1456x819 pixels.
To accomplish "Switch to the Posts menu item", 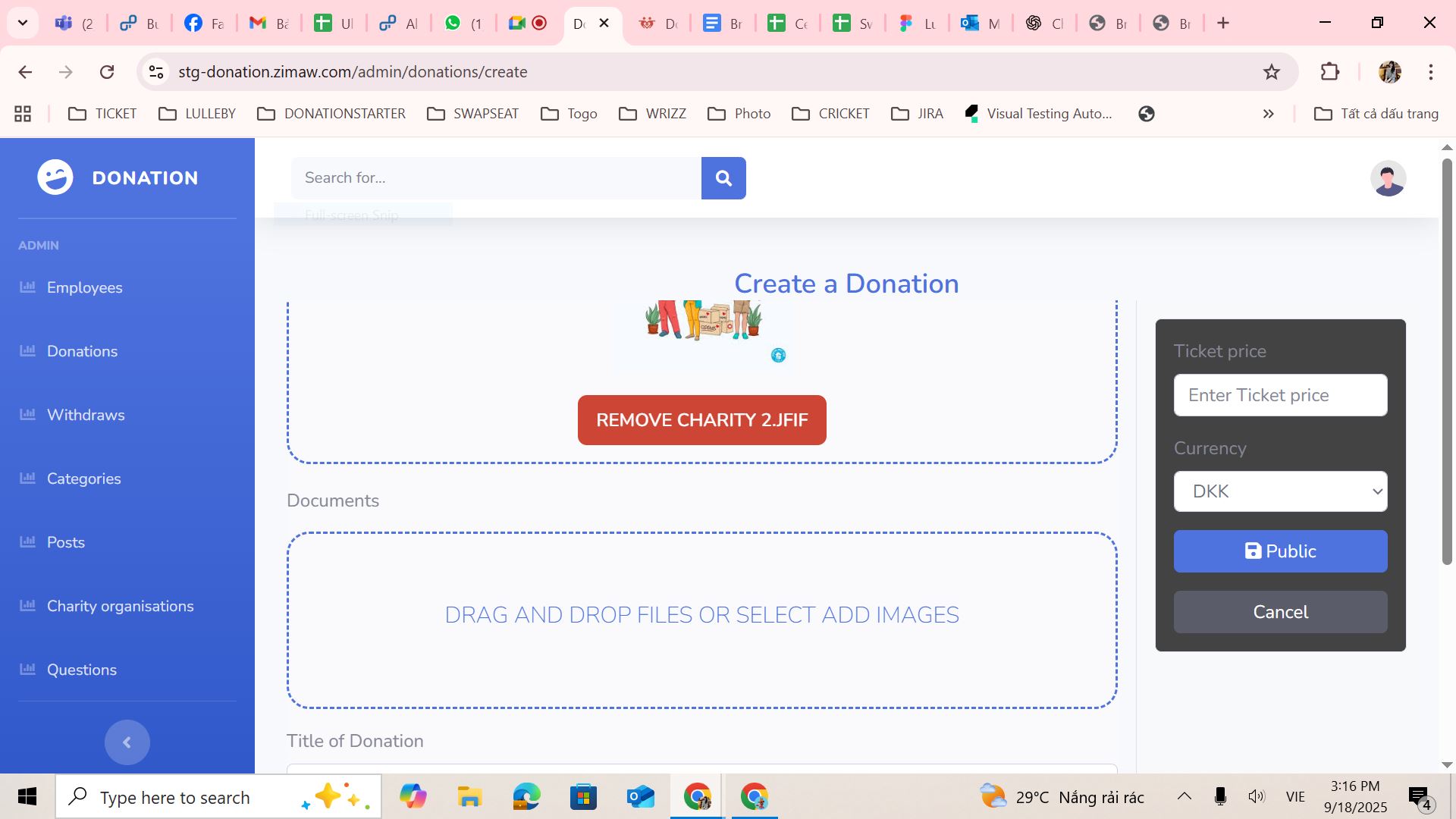I will [x=27, y=542].
